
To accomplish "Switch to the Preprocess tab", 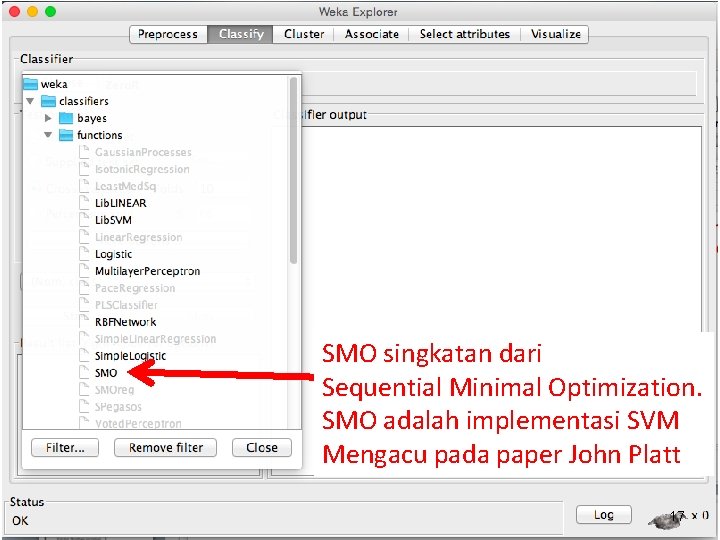I will [168, 34].
